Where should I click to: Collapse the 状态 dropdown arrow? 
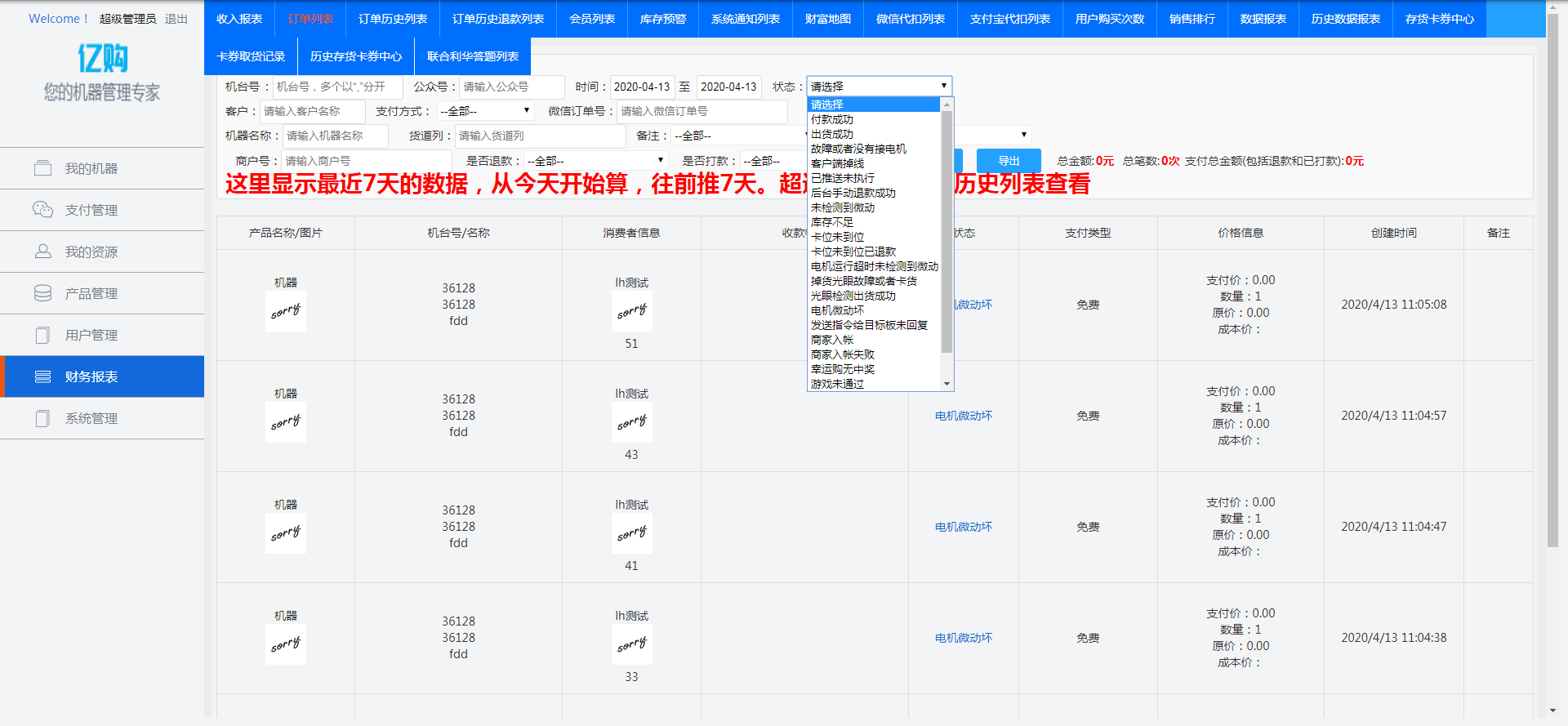[x=943, y=86]
